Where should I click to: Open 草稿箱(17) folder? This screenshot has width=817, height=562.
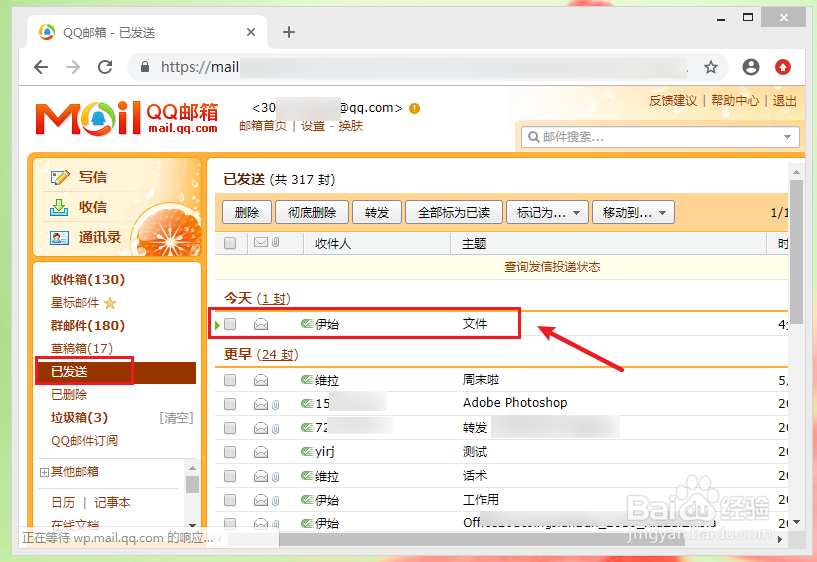click(x=82, y=348)
